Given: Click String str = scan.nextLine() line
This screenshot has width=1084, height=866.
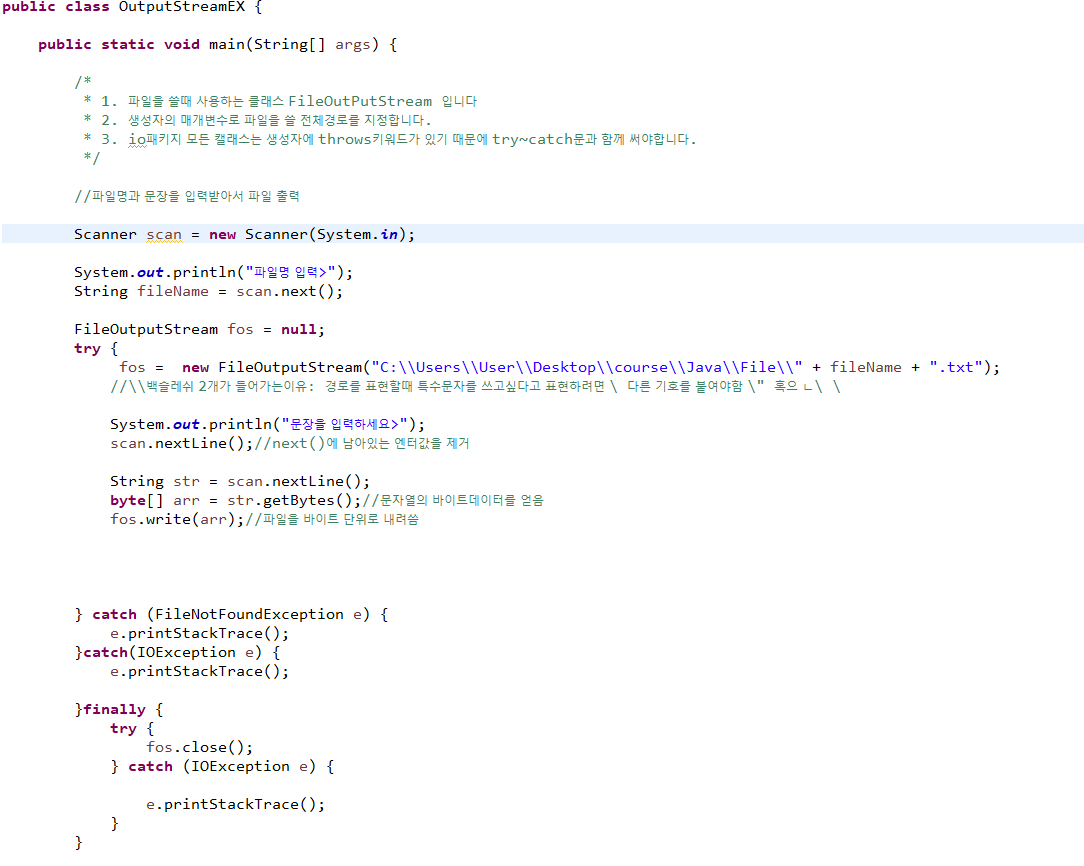Looking at the screenshot, I should [x=240, y=481].
